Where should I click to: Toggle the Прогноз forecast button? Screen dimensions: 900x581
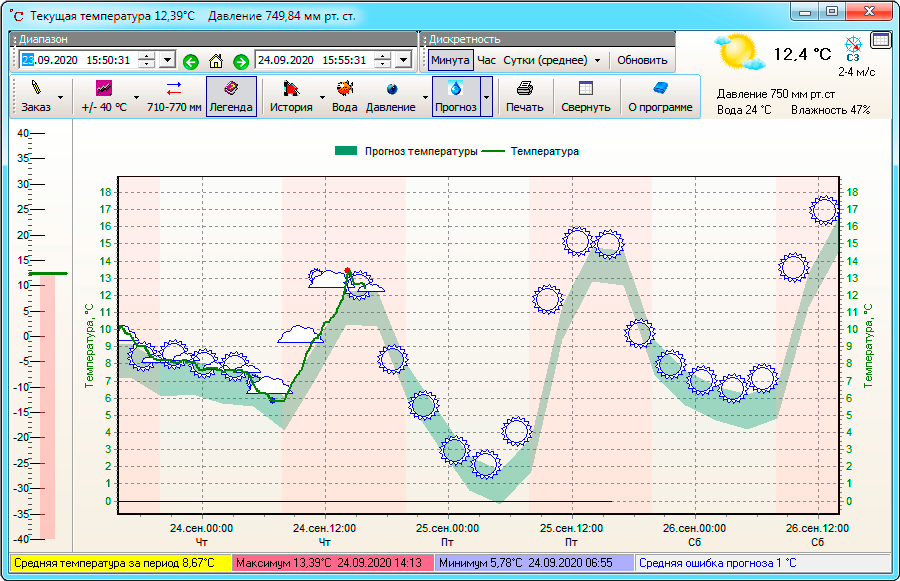click(x=456, y=96)
